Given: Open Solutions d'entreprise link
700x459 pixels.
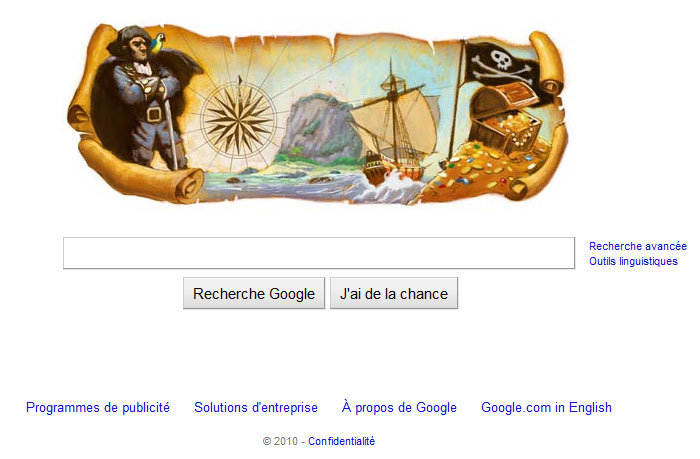Looking at the screenshot, I should 256,407.
